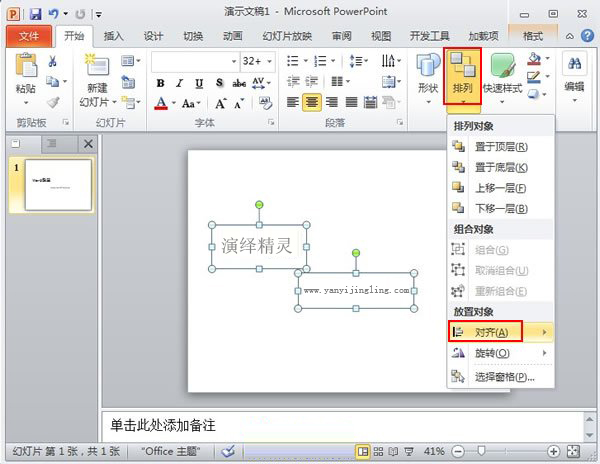Click the Shape Outline pencil icon
The height and width of the screenshot is (464, 600).
tap(533, 77)
